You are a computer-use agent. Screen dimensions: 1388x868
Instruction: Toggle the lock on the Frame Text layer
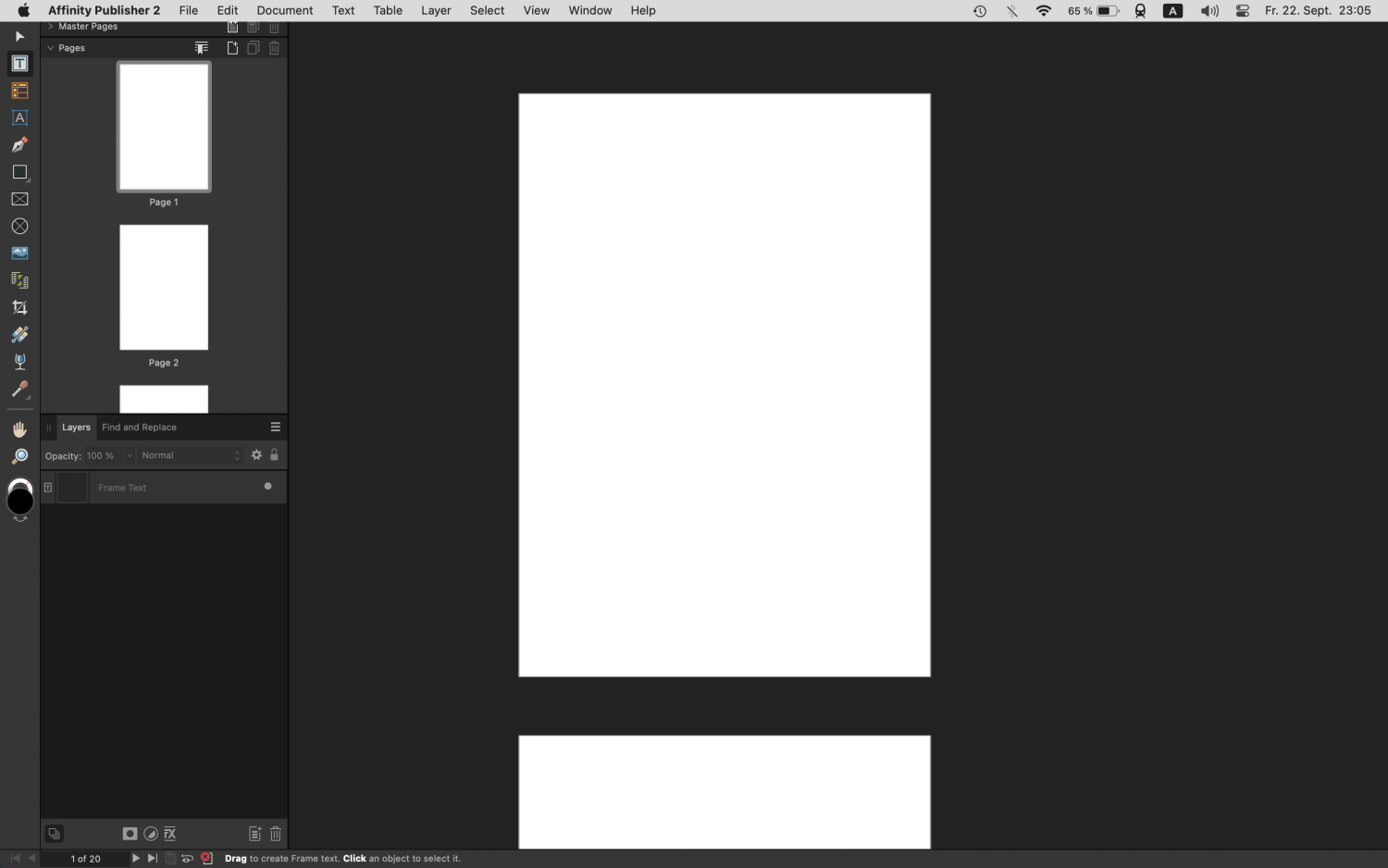pos(274,454)
